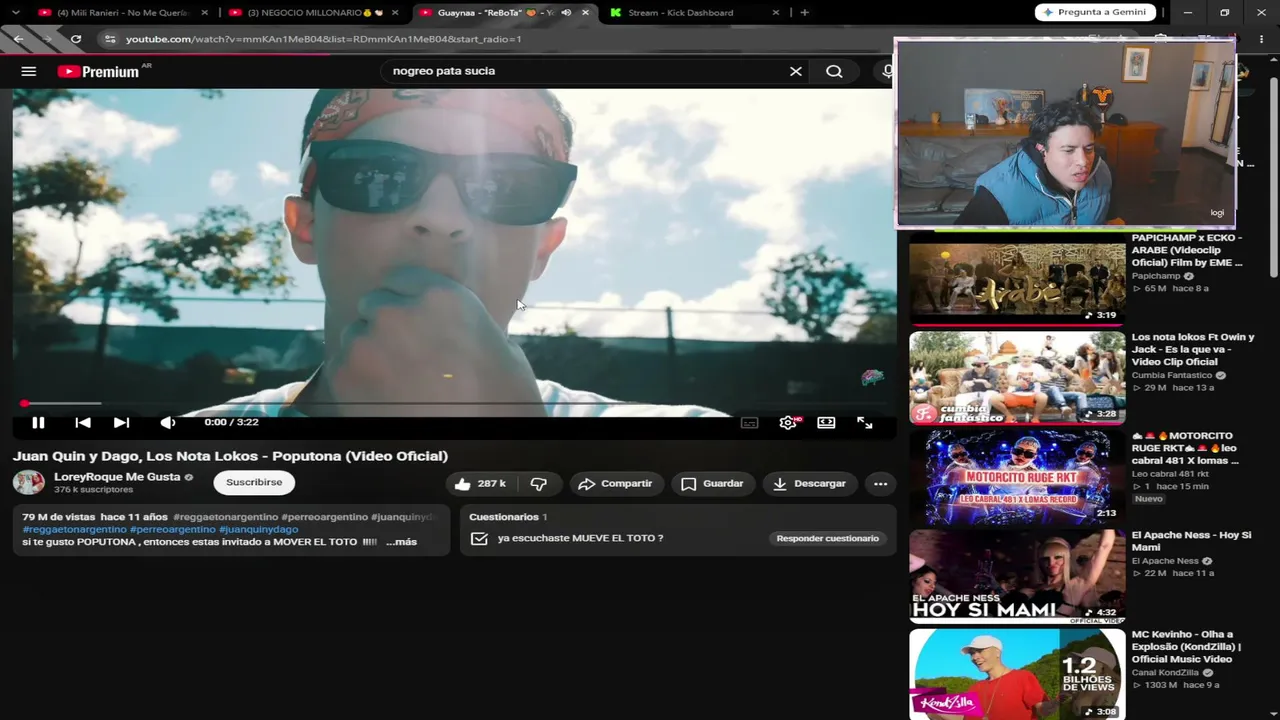This screenshot has height=720, width=1280.
Task: Clear the search query with the X
Action: (796, 71)
